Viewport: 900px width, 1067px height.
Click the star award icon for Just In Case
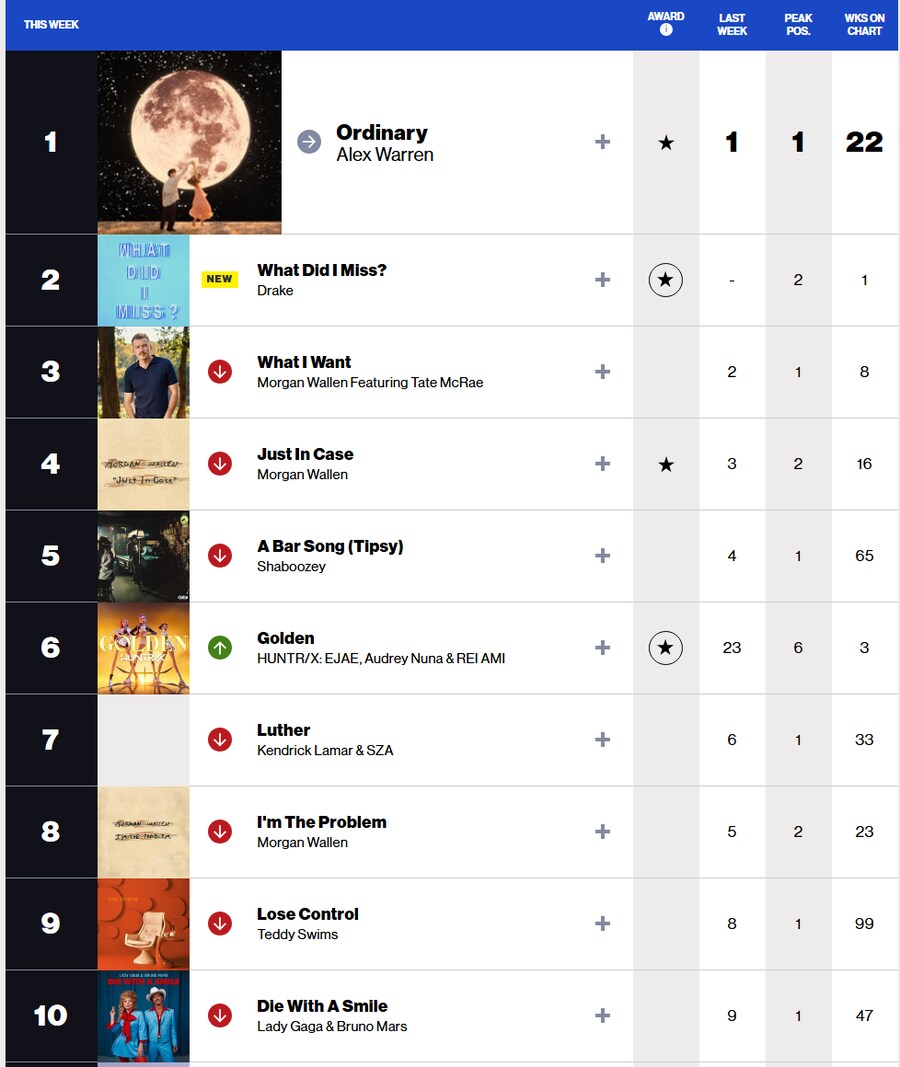(666, 464)
